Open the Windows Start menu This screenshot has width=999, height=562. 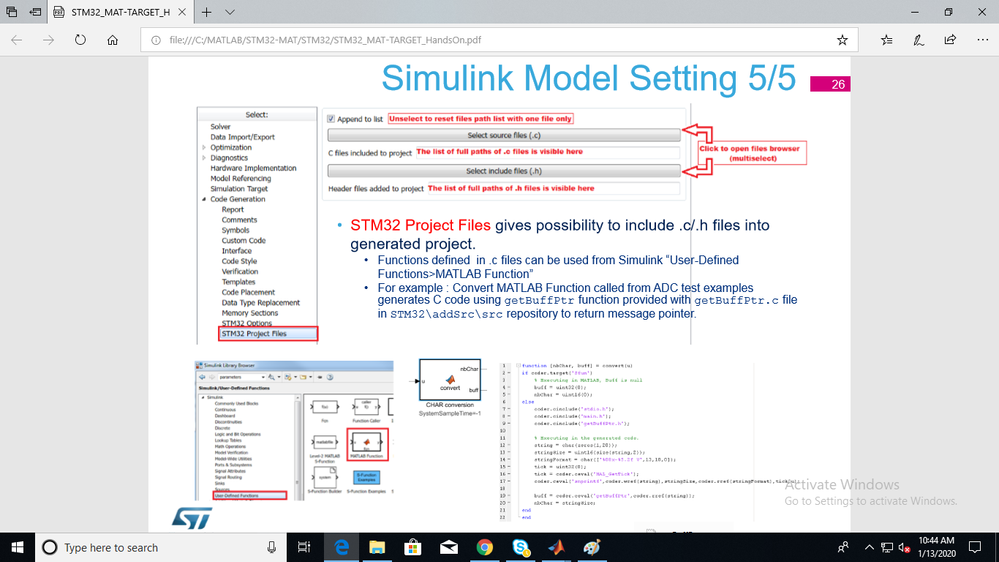point(17,547)
